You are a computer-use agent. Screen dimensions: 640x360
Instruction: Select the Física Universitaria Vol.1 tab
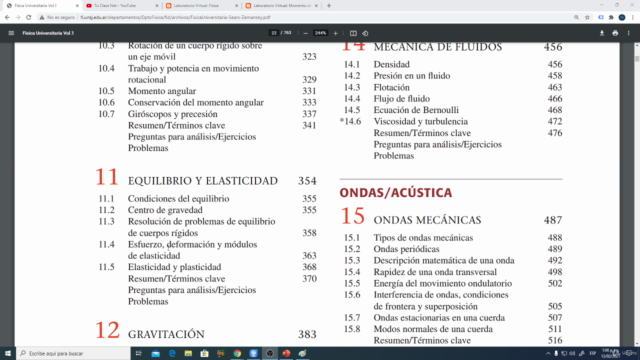tap(41, 6)
